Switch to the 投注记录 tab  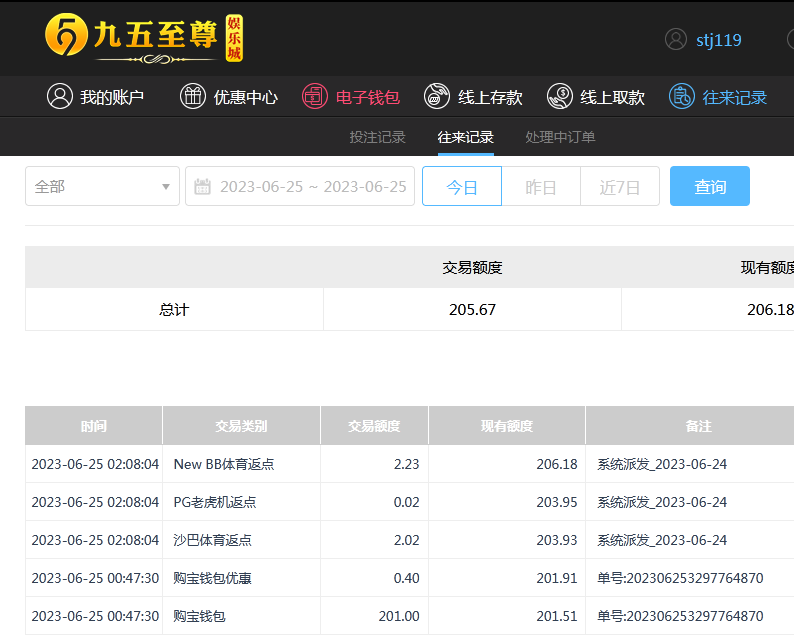pos(377,137)
